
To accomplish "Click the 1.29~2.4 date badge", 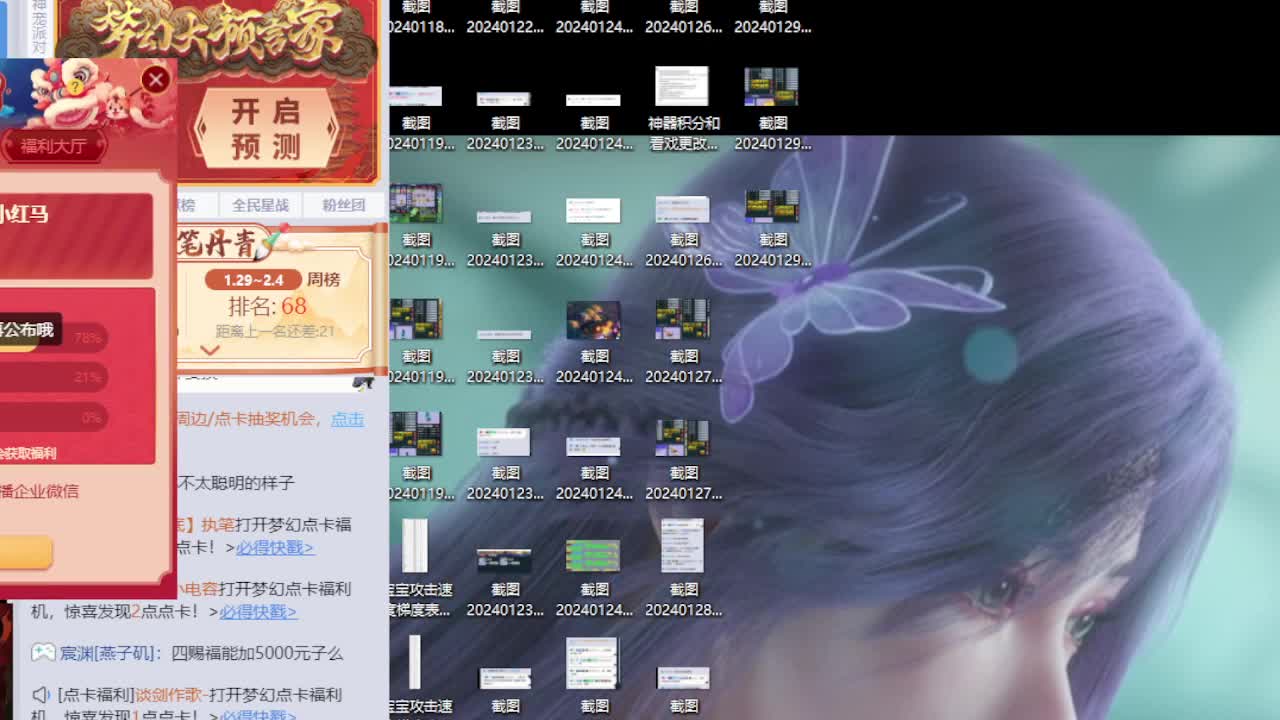I will click(x=253, y=280).
